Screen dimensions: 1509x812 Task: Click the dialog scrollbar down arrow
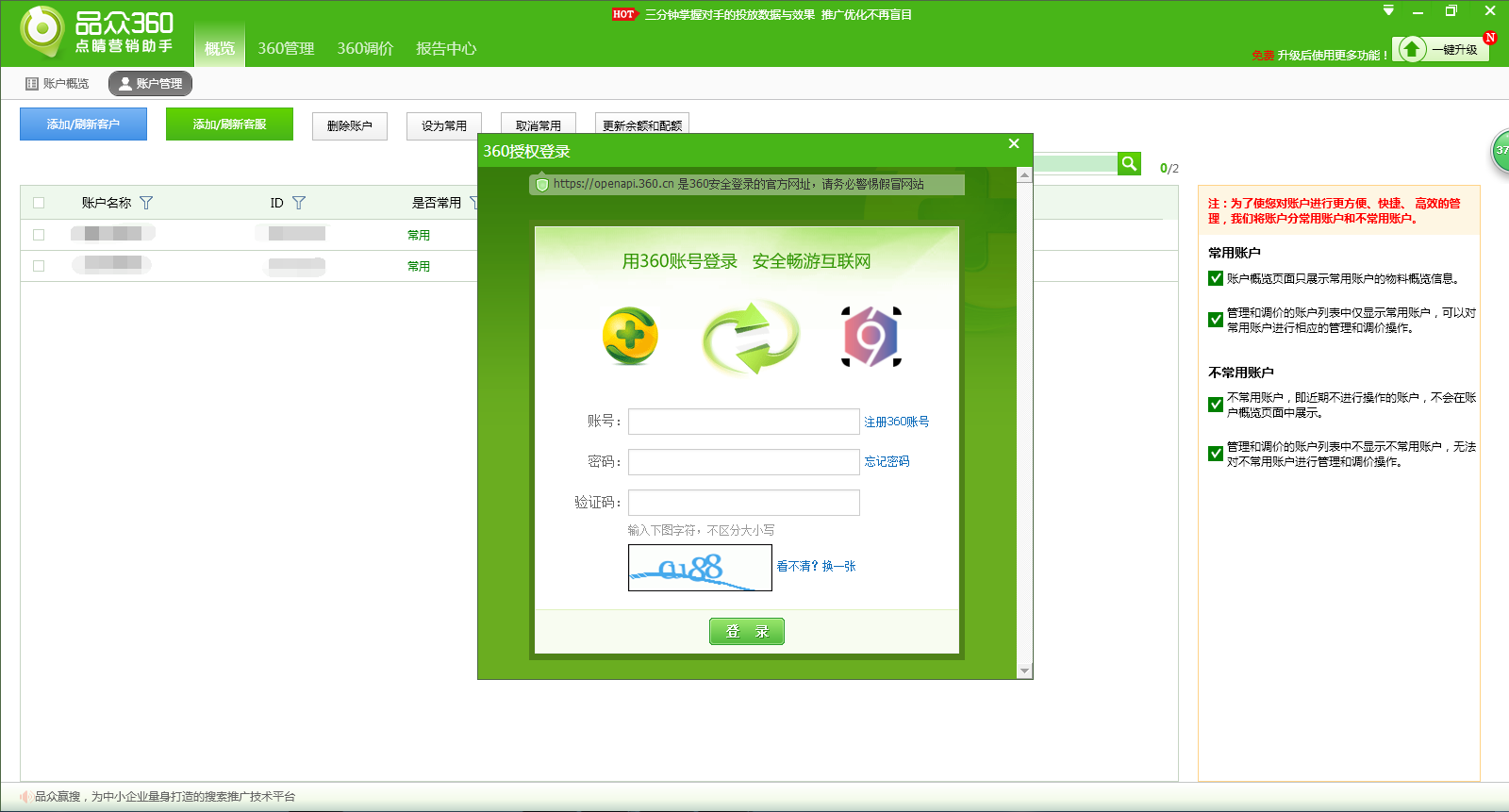1024,671
